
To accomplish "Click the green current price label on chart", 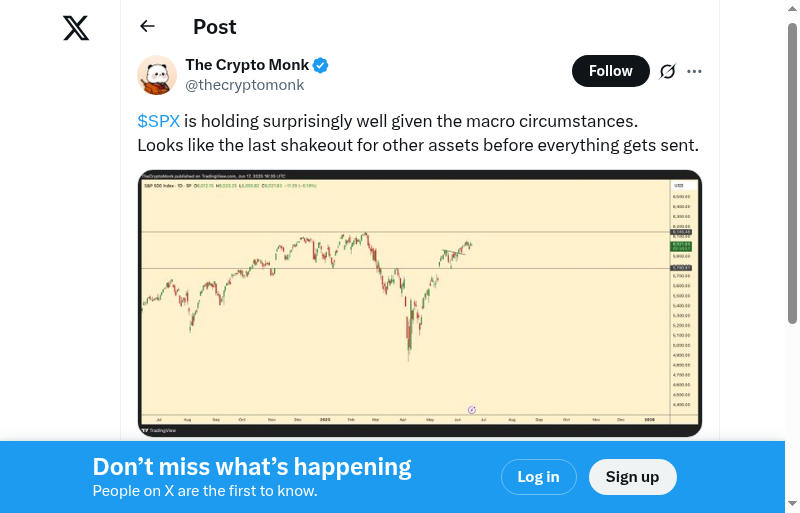I will pos(681,245).
